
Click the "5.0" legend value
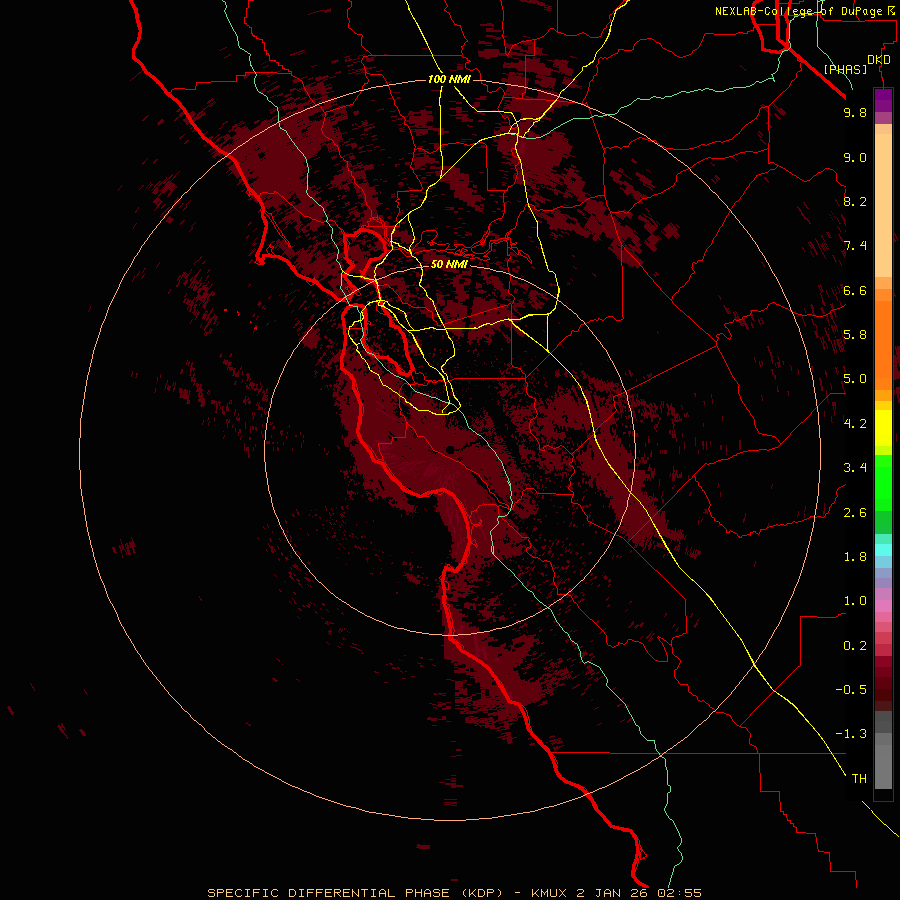point(855,379)
